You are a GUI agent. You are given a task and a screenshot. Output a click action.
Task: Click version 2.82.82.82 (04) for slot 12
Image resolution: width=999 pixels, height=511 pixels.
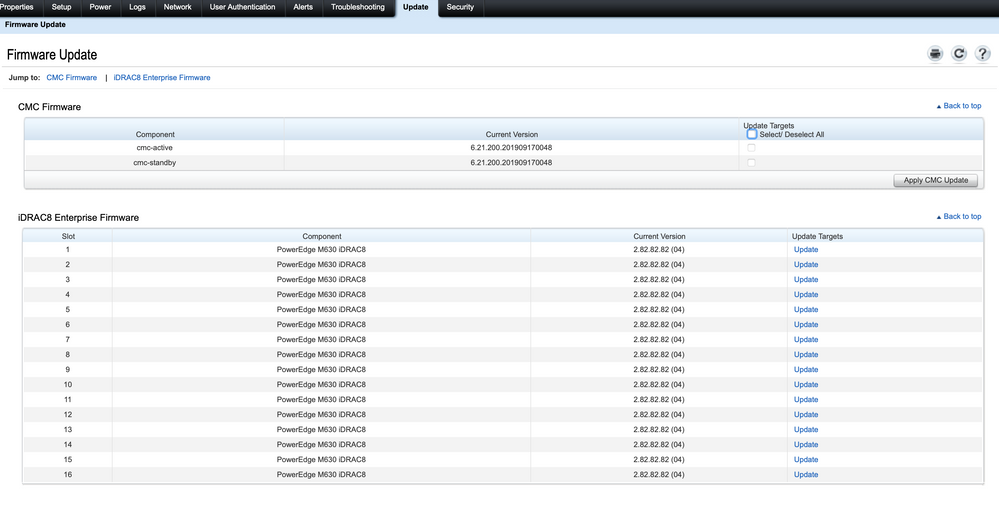[x=659, y=415]
